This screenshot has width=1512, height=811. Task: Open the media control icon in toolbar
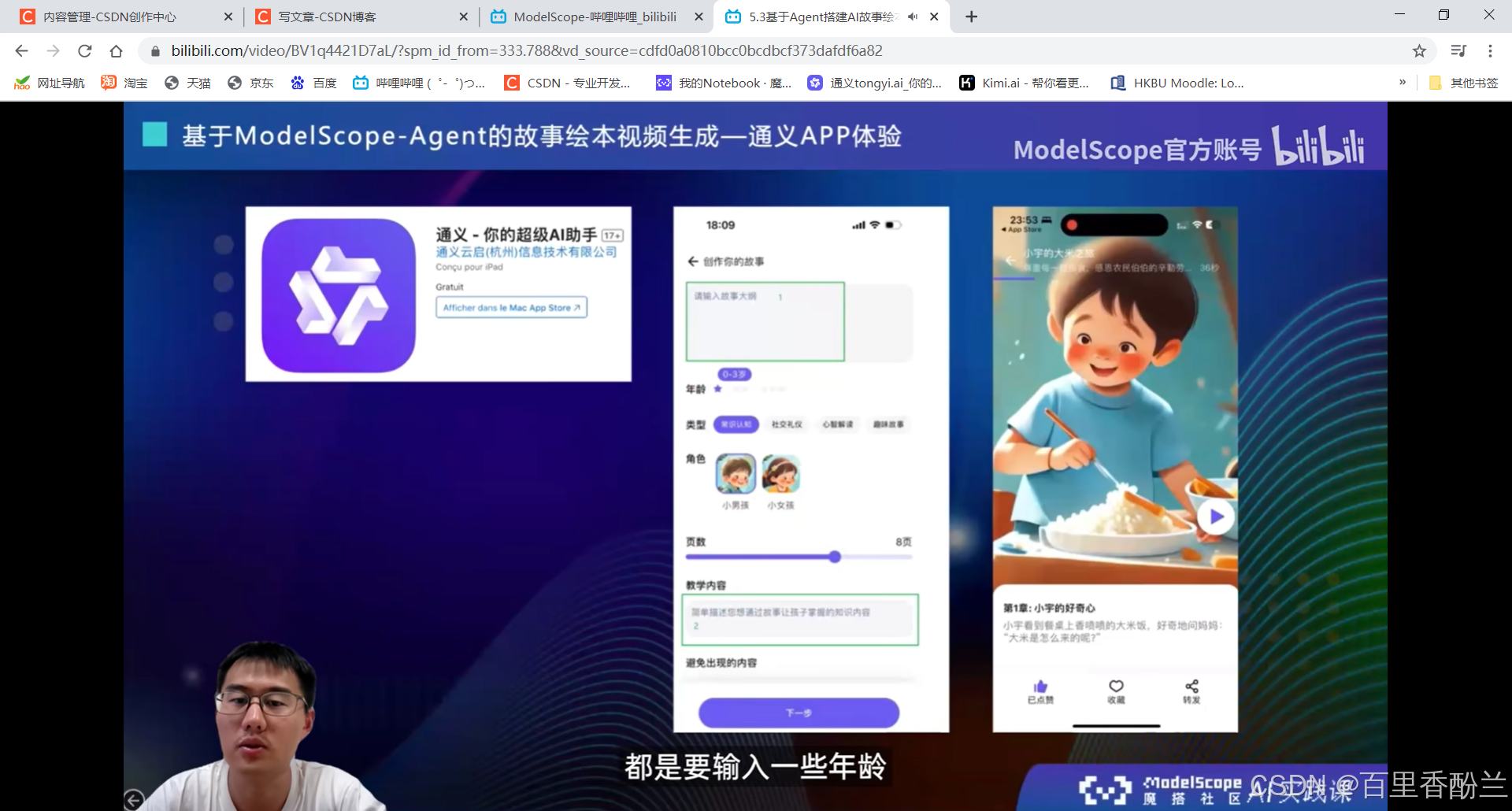[1458, 51]
